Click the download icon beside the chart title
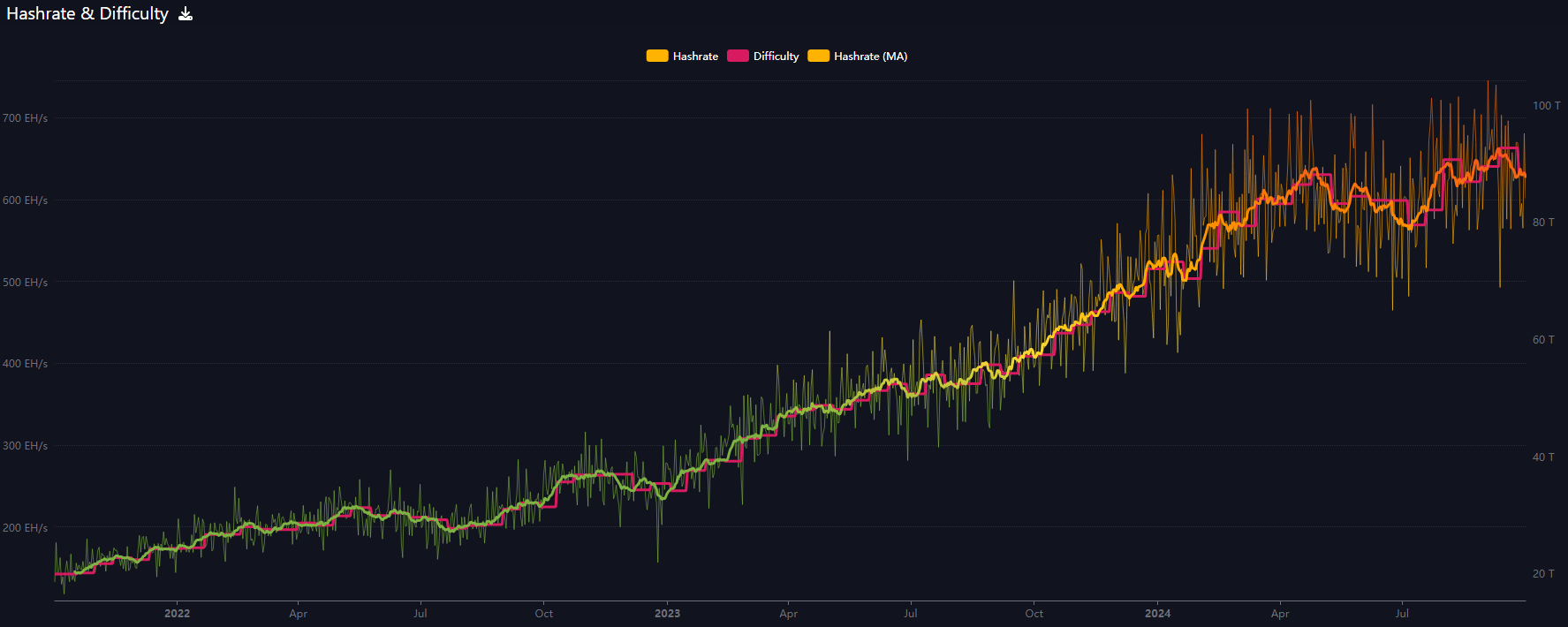This screenshot has height=627, width=1568. point(186,14)
